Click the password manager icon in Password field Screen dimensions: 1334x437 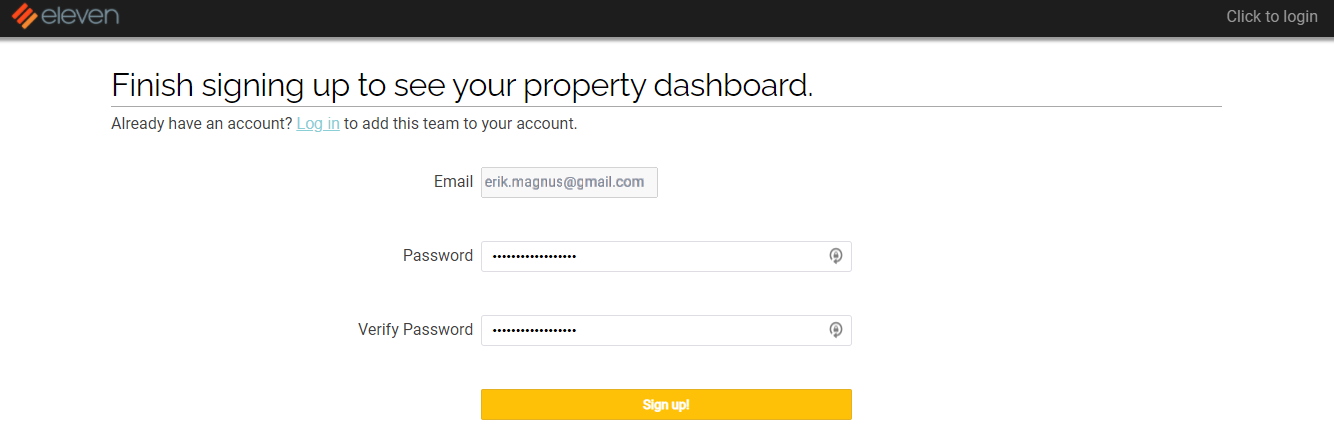click(836, 256)
